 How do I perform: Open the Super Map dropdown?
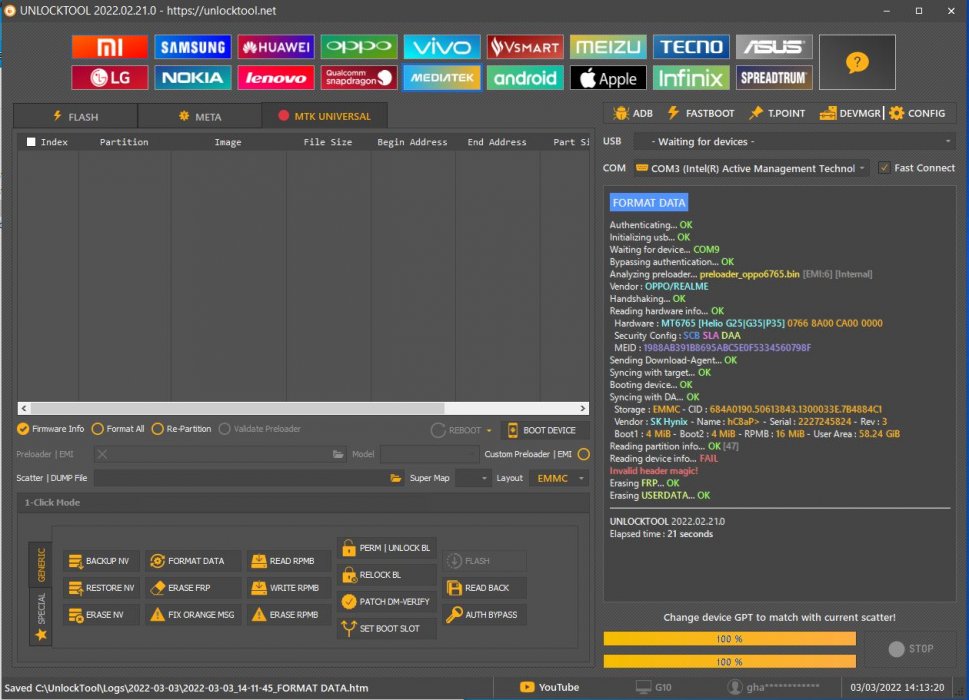click(x=473, y=478)
